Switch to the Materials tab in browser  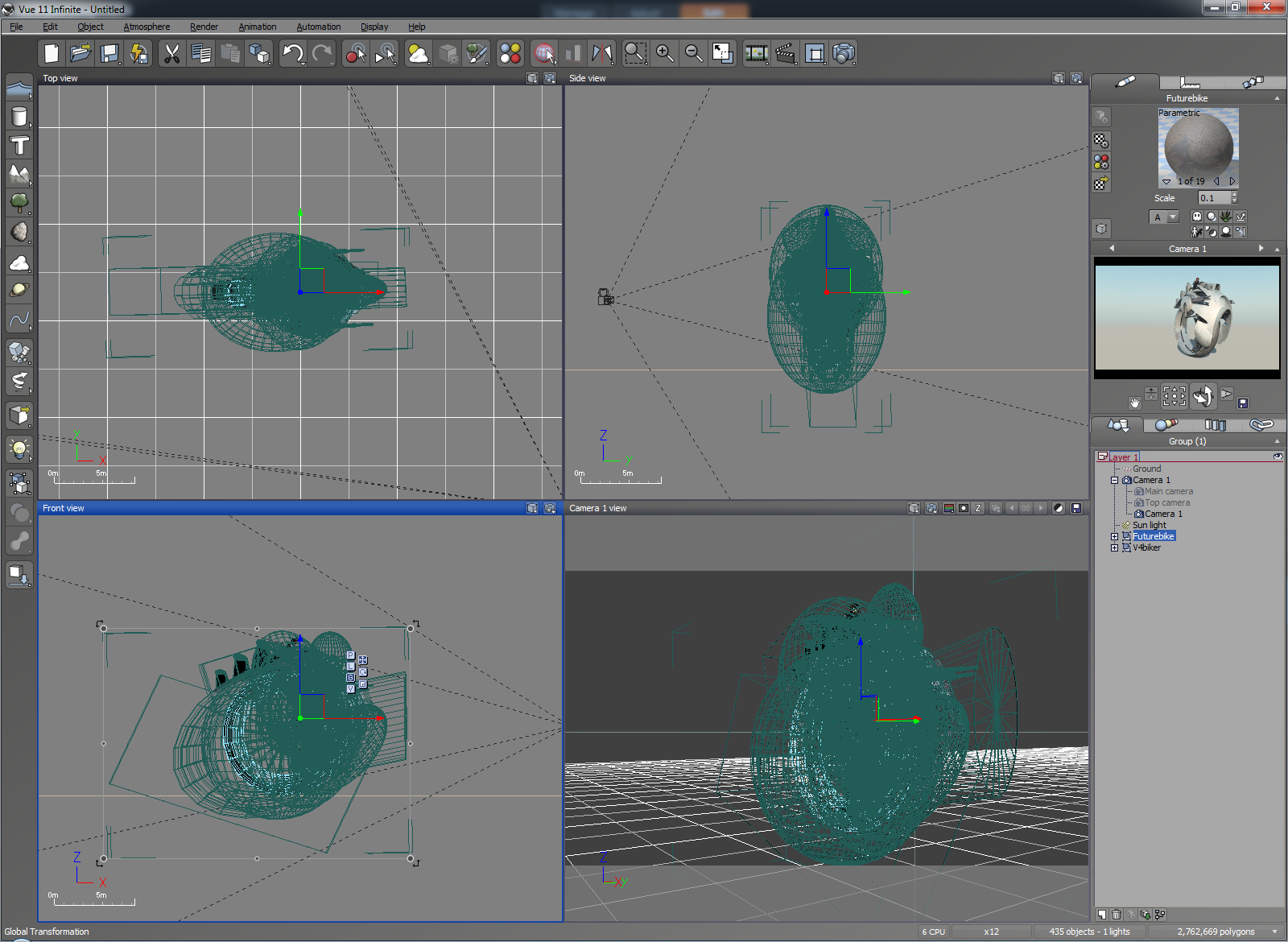(1165, 424)
